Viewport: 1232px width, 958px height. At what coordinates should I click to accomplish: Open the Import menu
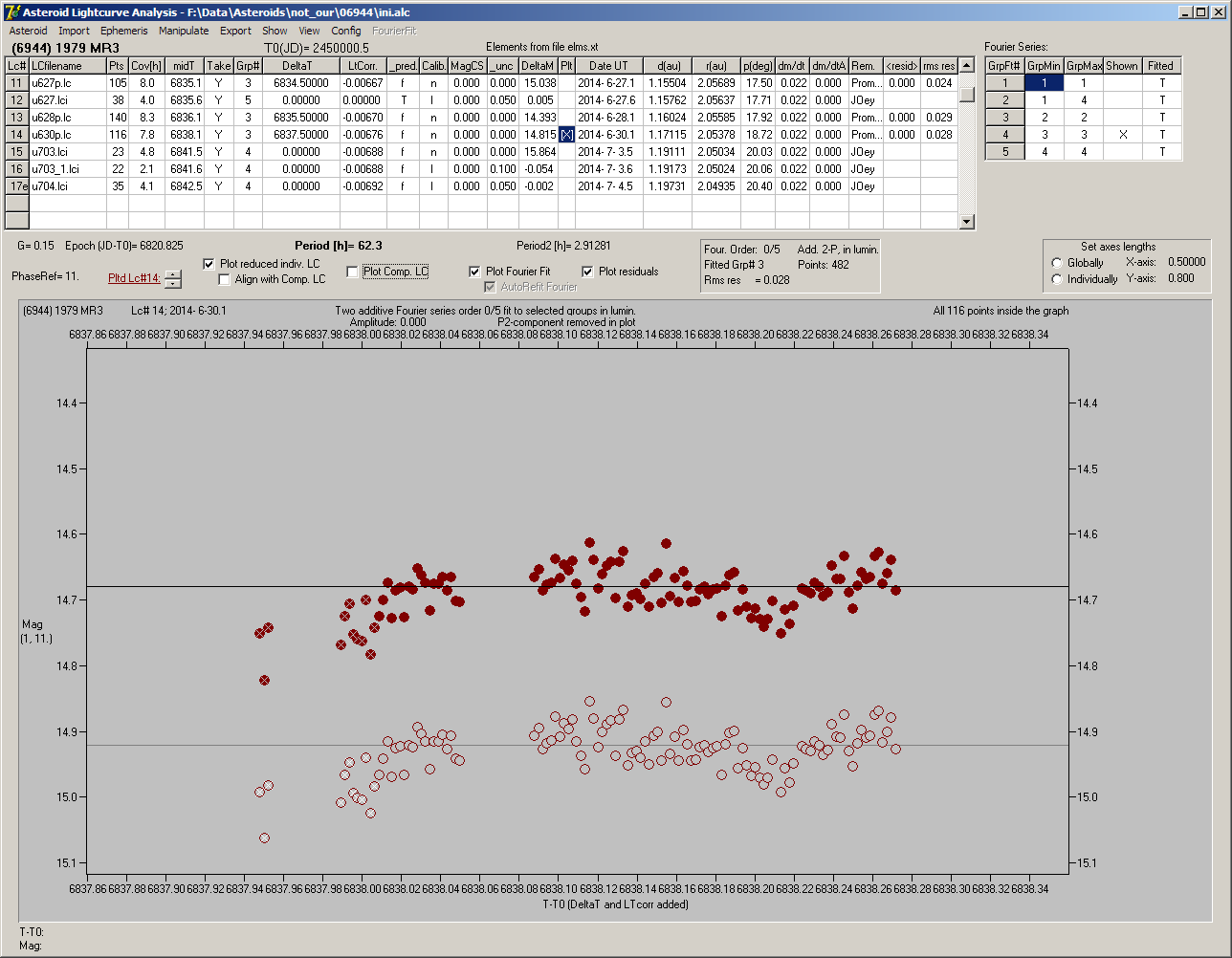click(x=74, y=31)
